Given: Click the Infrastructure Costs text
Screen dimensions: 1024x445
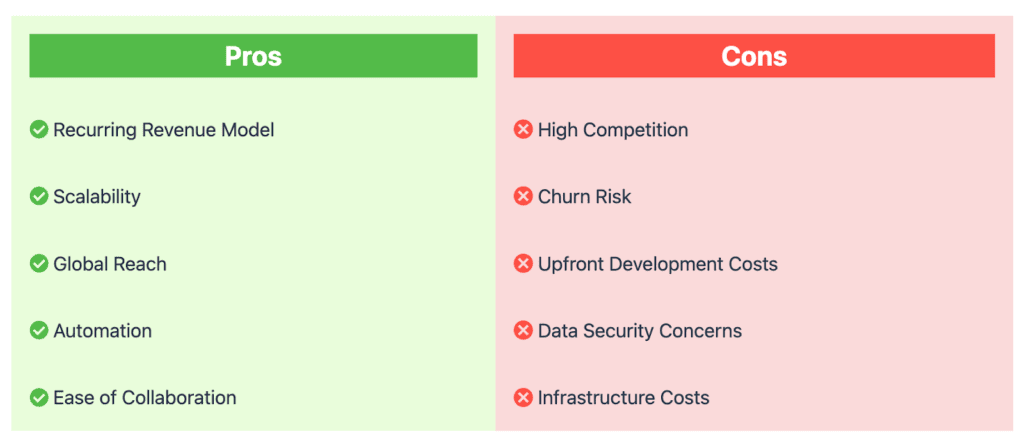Looking at the screenshot, I should pos(624,397).
